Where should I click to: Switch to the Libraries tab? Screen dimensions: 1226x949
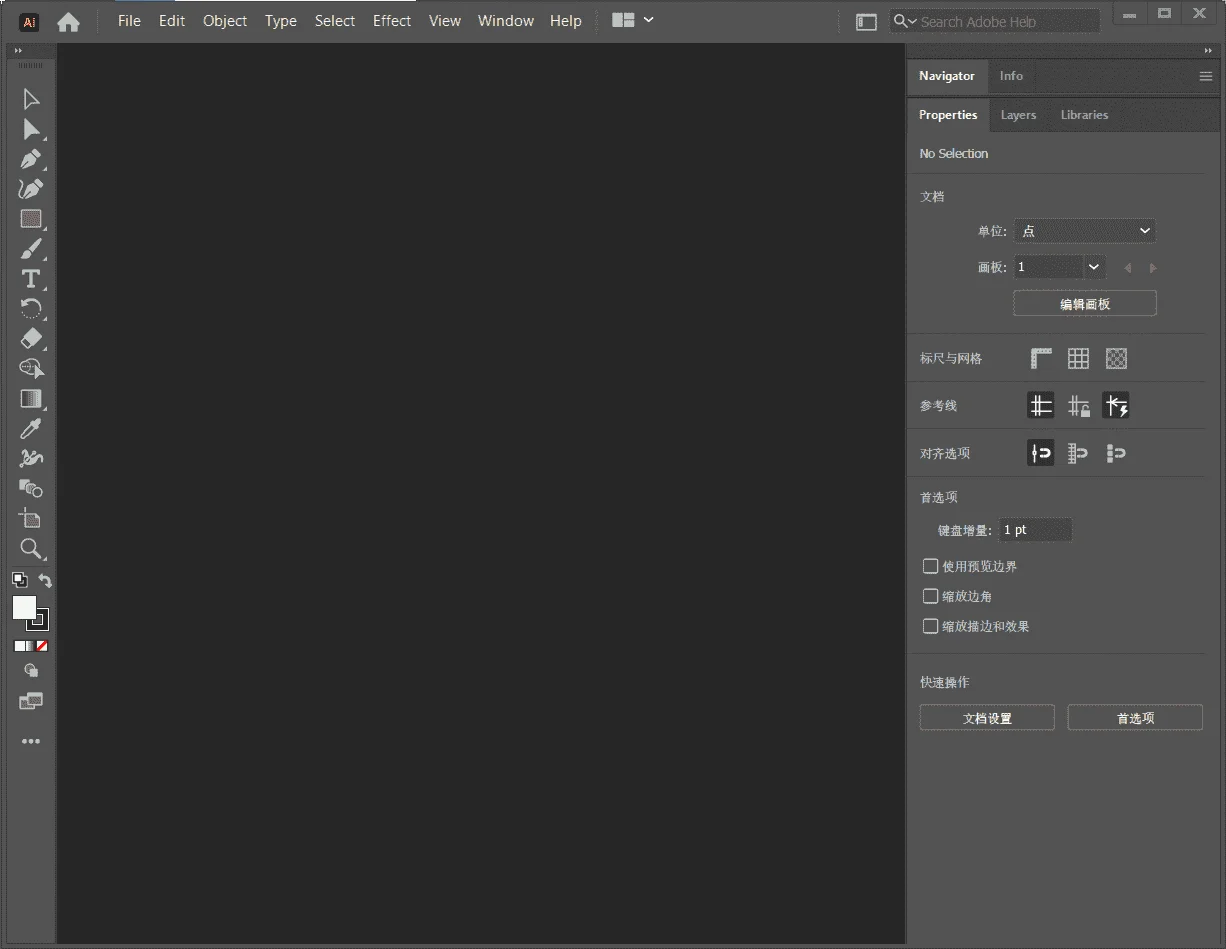click(x=1084, y=115)
